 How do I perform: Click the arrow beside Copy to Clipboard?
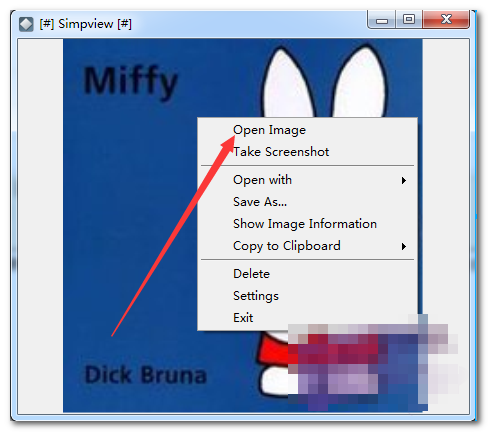point(404,247)
